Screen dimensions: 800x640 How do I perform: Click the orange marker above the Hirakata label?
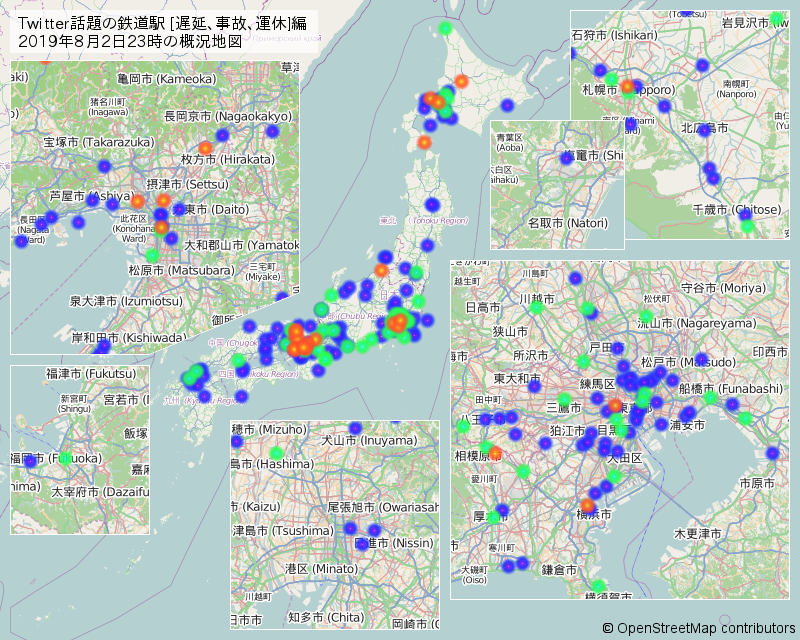click(x=205, y=148)
